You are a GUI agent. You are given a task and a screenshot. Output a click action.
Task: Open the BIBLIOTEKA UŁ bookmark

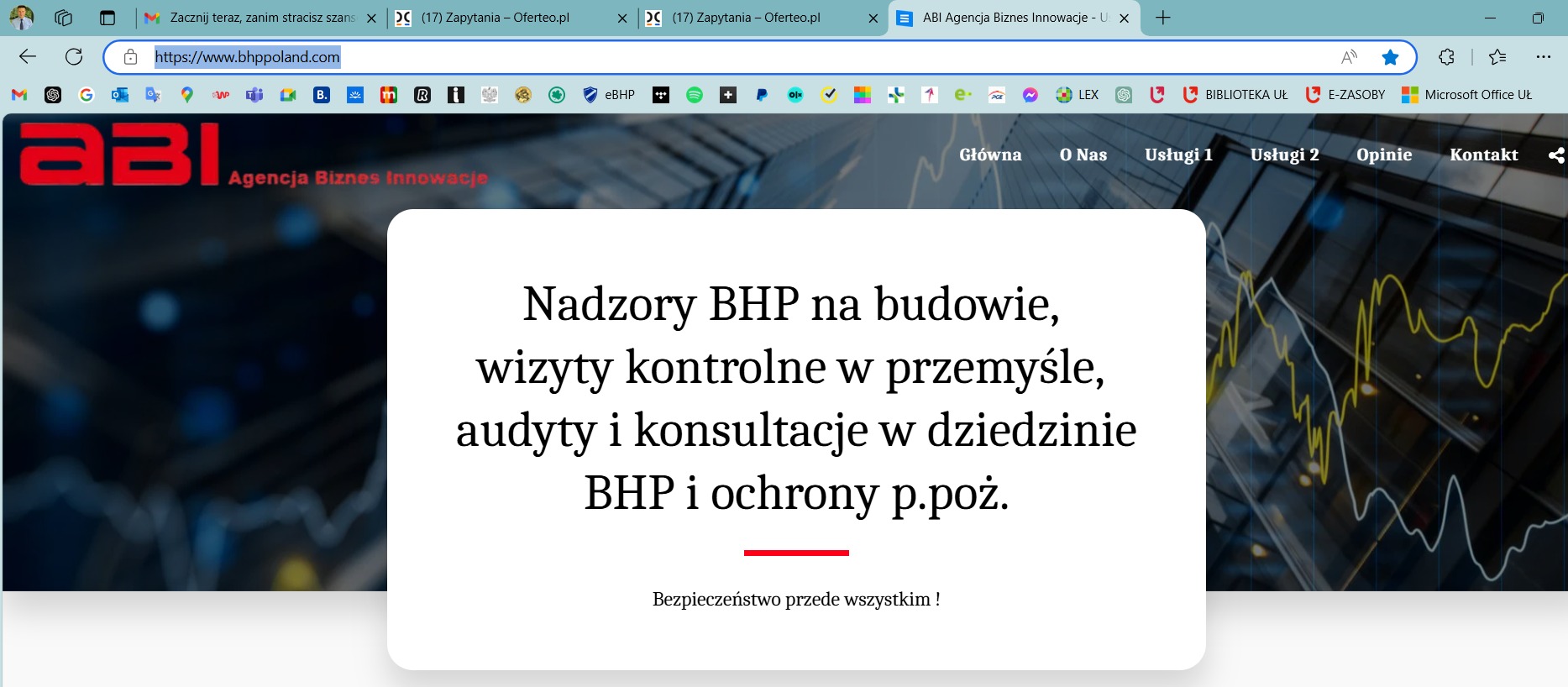coord(1235,95)
